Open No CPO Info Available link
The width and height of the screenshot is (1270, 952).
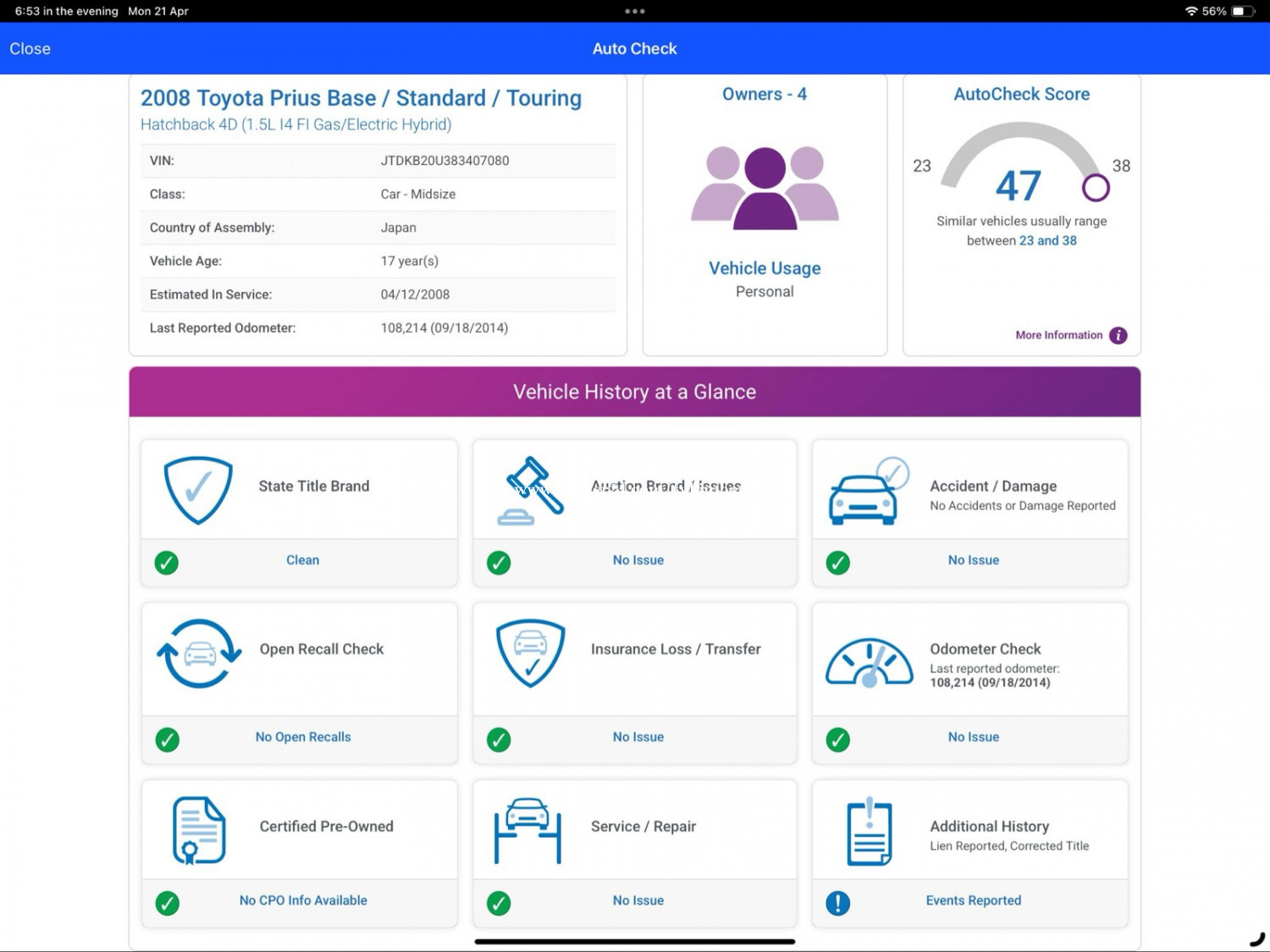tap(303, 900)
